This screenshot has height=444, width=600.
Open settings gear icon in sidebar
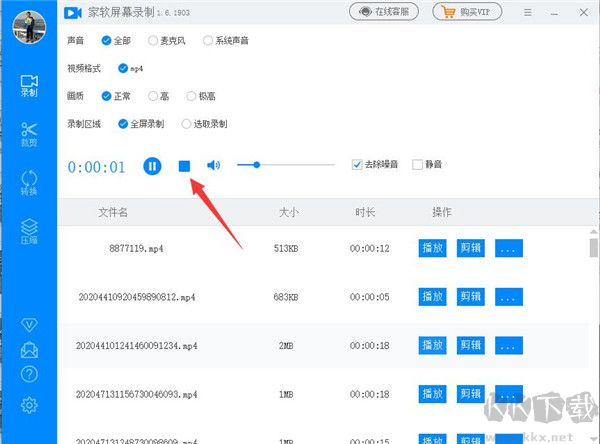(29, 404)
